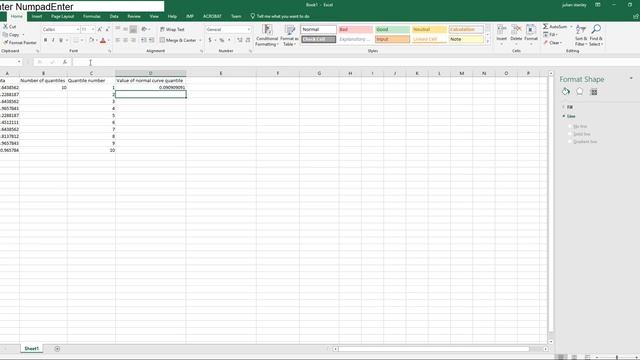Screen dimensions: 640x360
Task: Select the Solid line radio option
Action: (571, 134)
